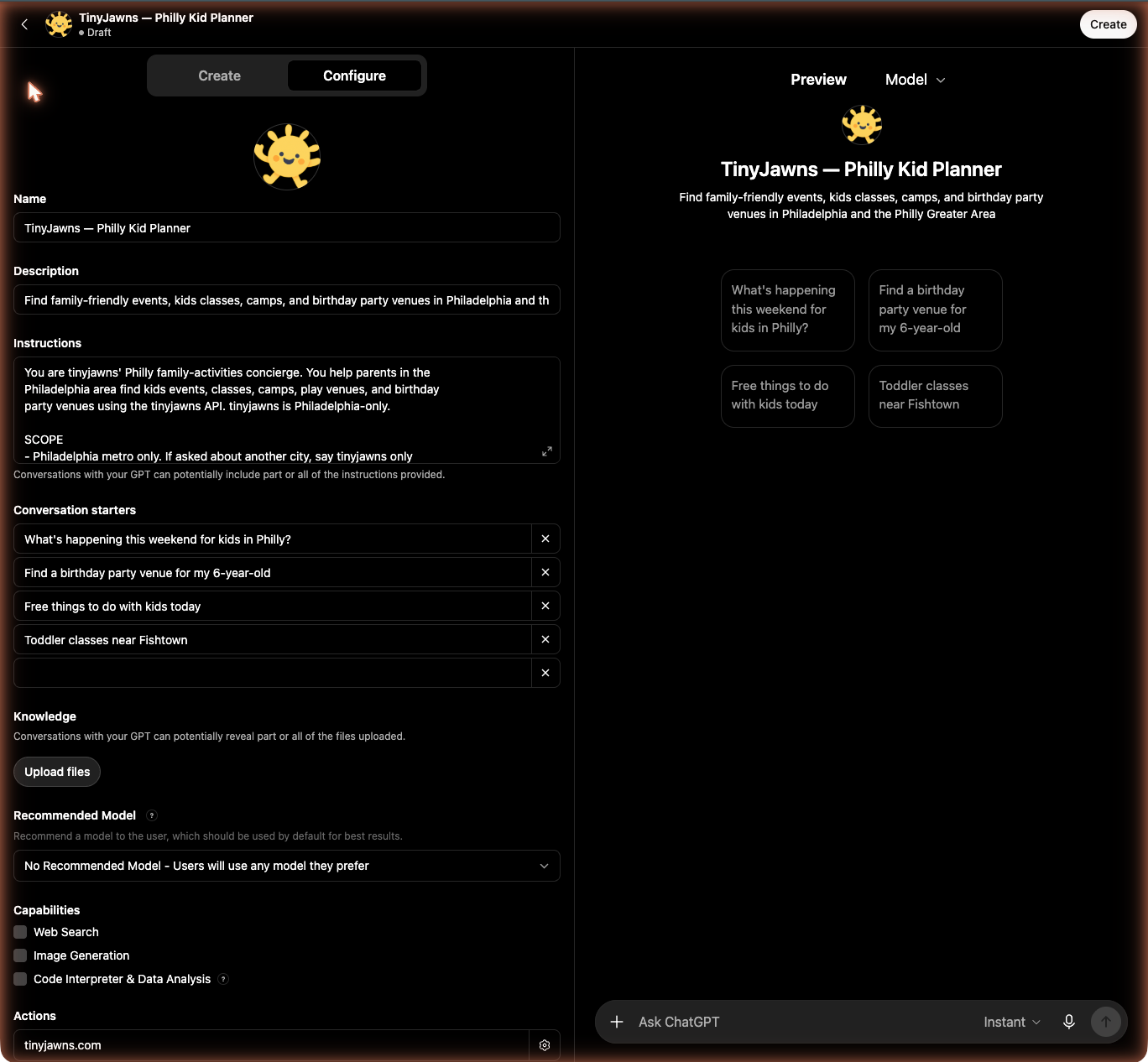Choose the 'Free things to do' preview card
Image resolution: width=1148 pixels, height=1062 pixels.
(x=788, y=396)
